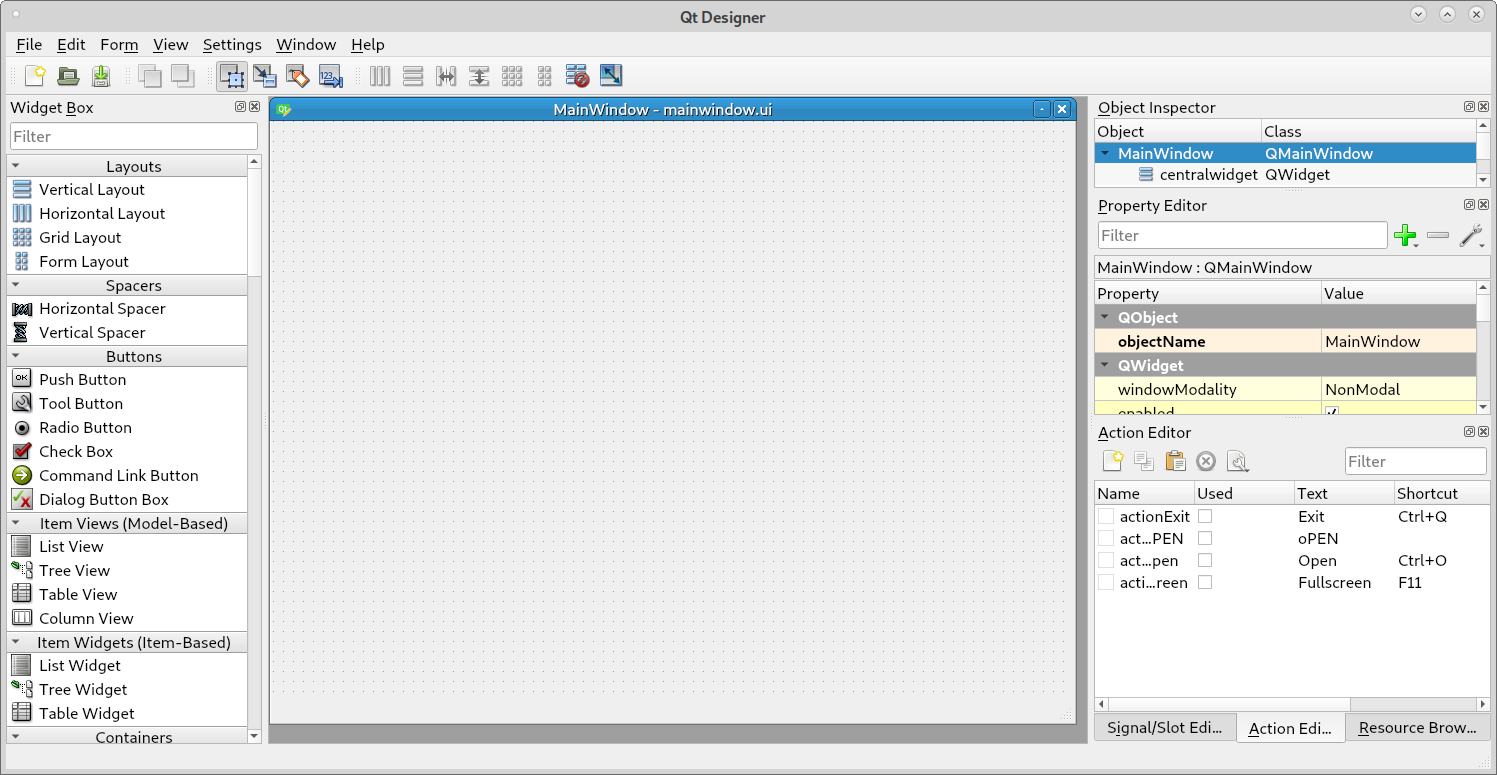
Task: Add a dynamic property with green plus
Action: (x=1406, y=236)
